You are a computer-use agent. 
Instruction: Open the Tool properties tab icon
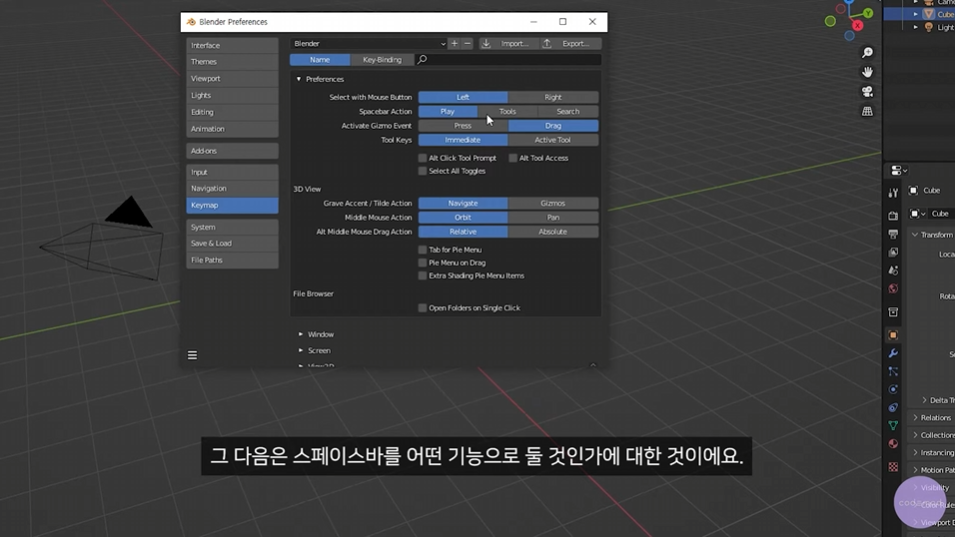click(x=893, y=193)
